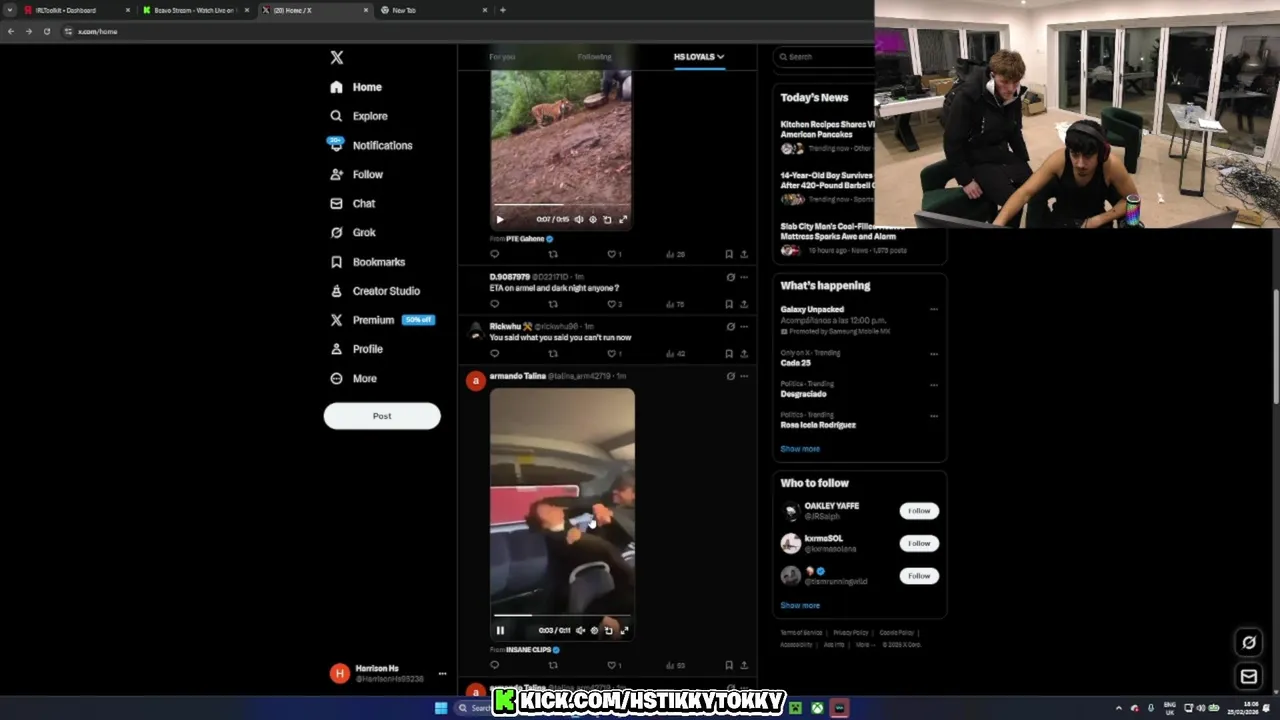Switch to the Following tab
Screen dimensions: 1280x720
pyautogui.click(x=594, y=57)
